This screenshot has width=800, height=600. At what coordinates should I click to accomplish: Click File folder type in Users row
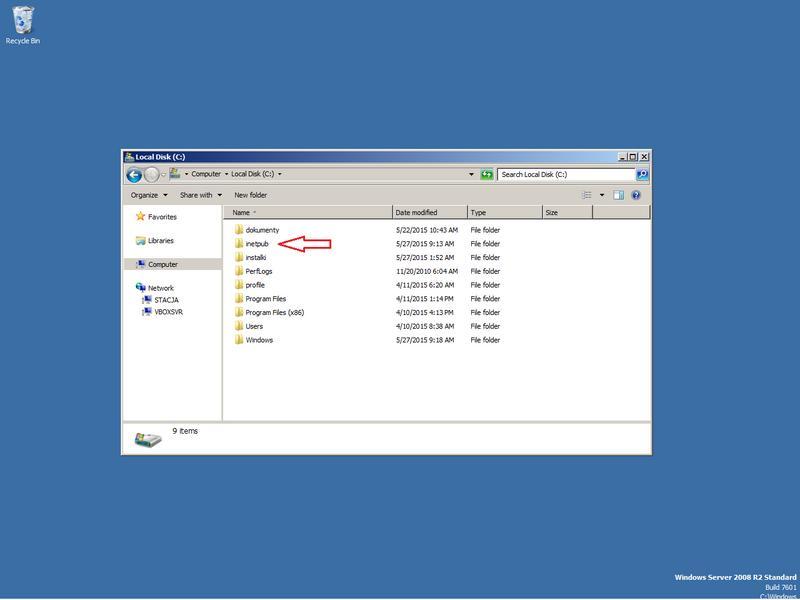(x=485, y=327)
